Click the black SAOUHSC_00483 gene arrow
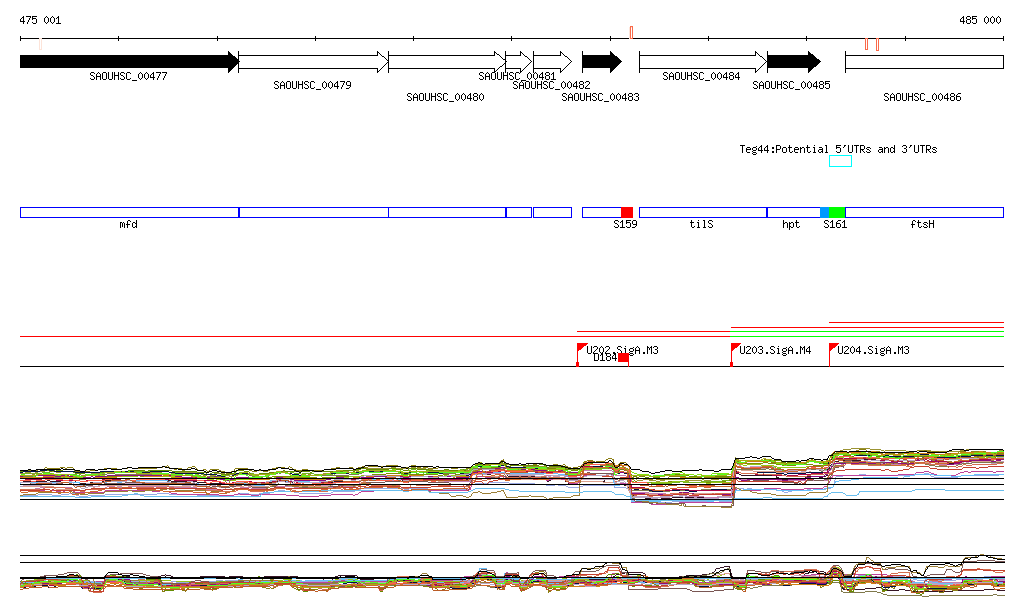Screen dimensions: 1024x611 click(x=601, y=62)
